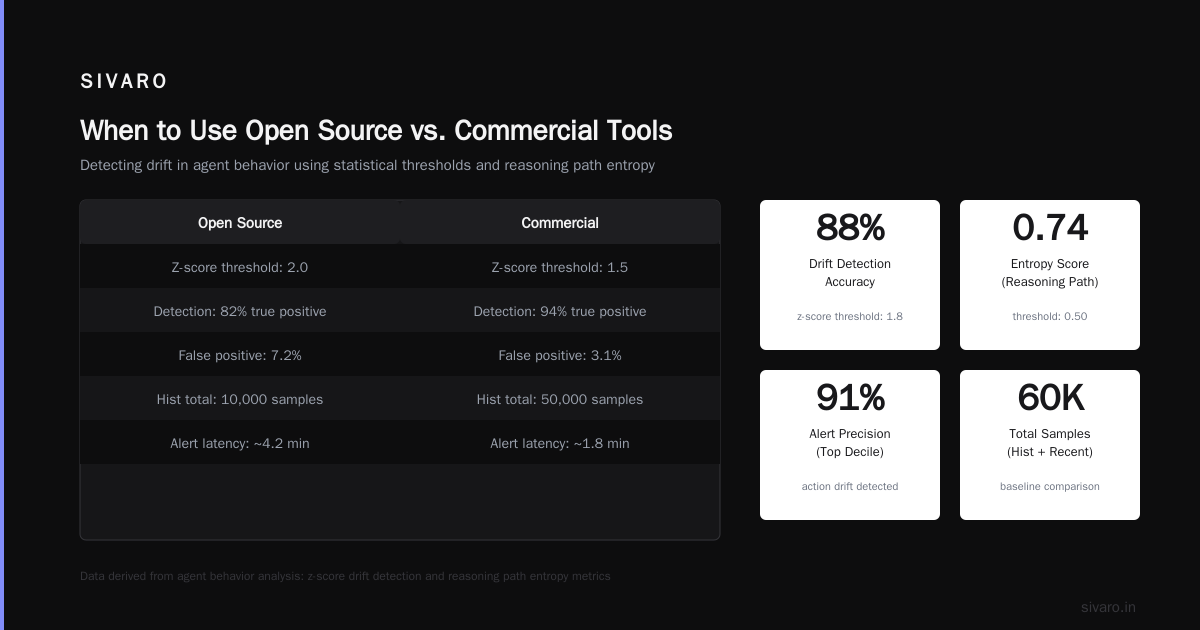The width and height of the screenshot is (1200, 630).
Task: Click 'Hist total: 10,000 samples' cell
Action: tap(240, 399)
